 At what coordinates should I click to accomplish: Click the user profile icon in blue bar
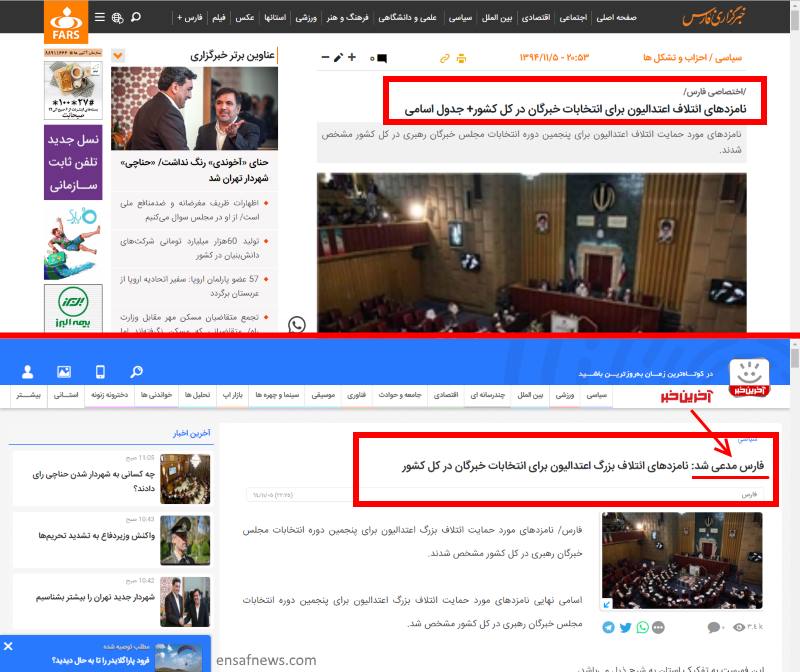(28, 371)
